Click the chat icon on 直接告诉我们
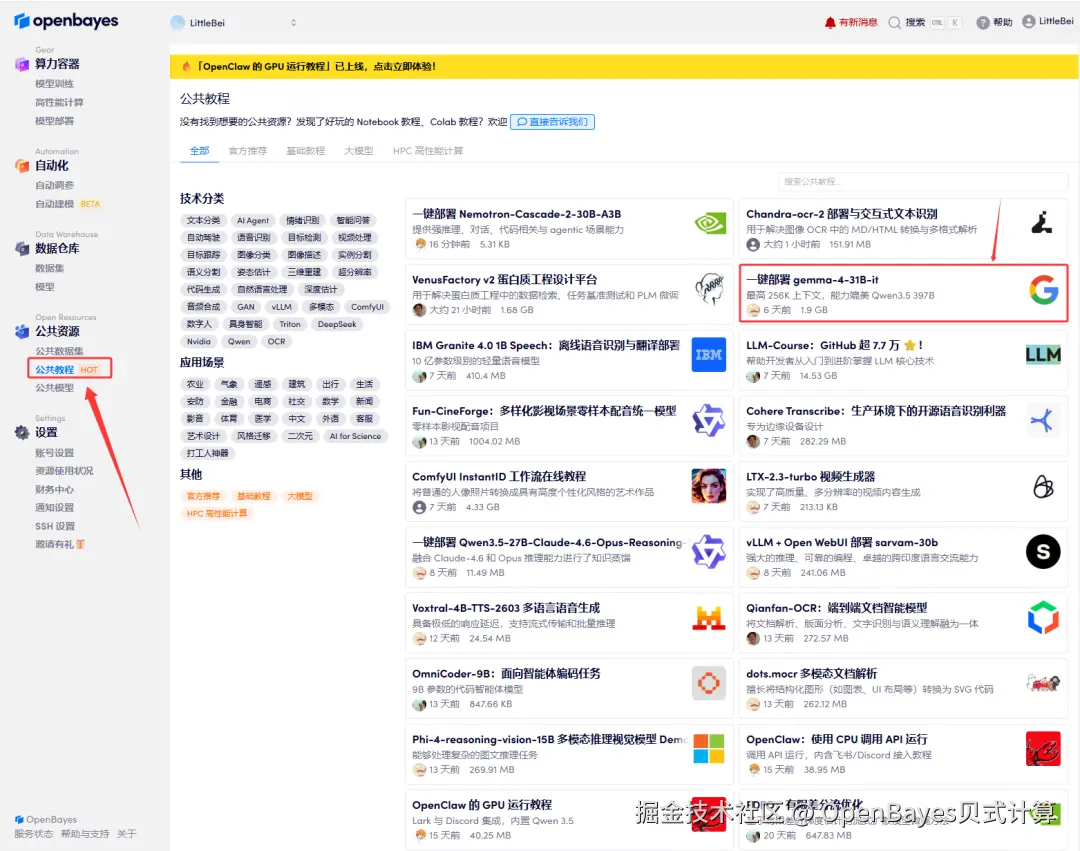The width and height of the screenshot is (1080, 851). (x=524, y=121)
